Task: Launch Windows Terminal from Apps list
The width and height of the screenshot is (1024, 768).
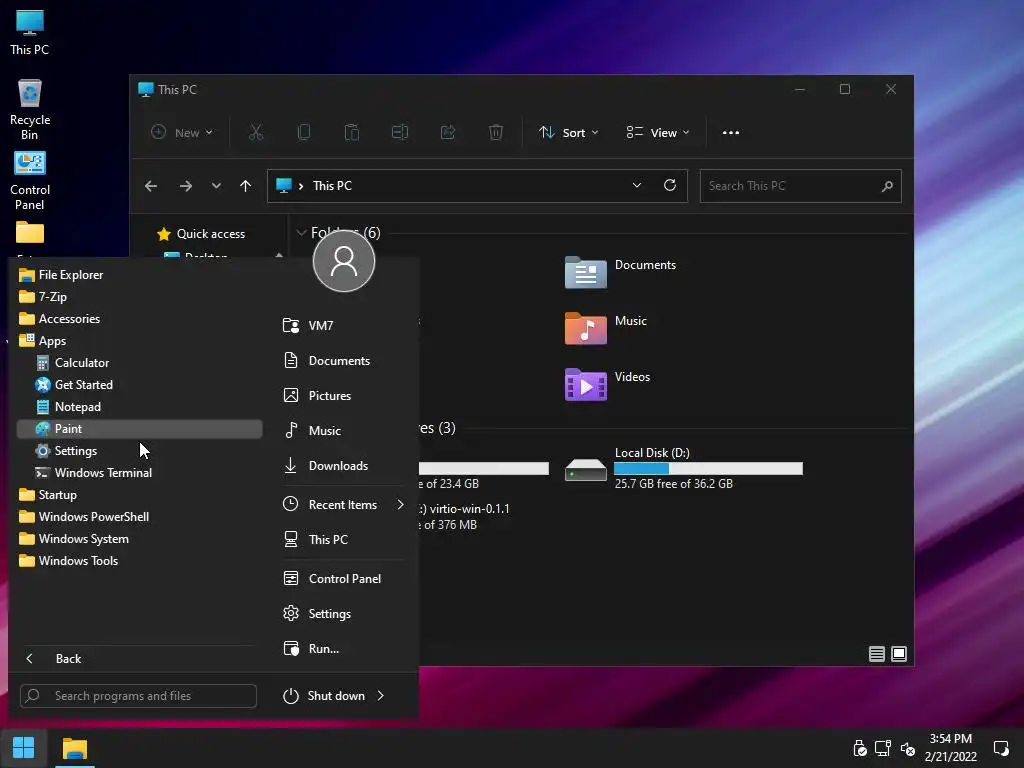Action: coord(138,473)
